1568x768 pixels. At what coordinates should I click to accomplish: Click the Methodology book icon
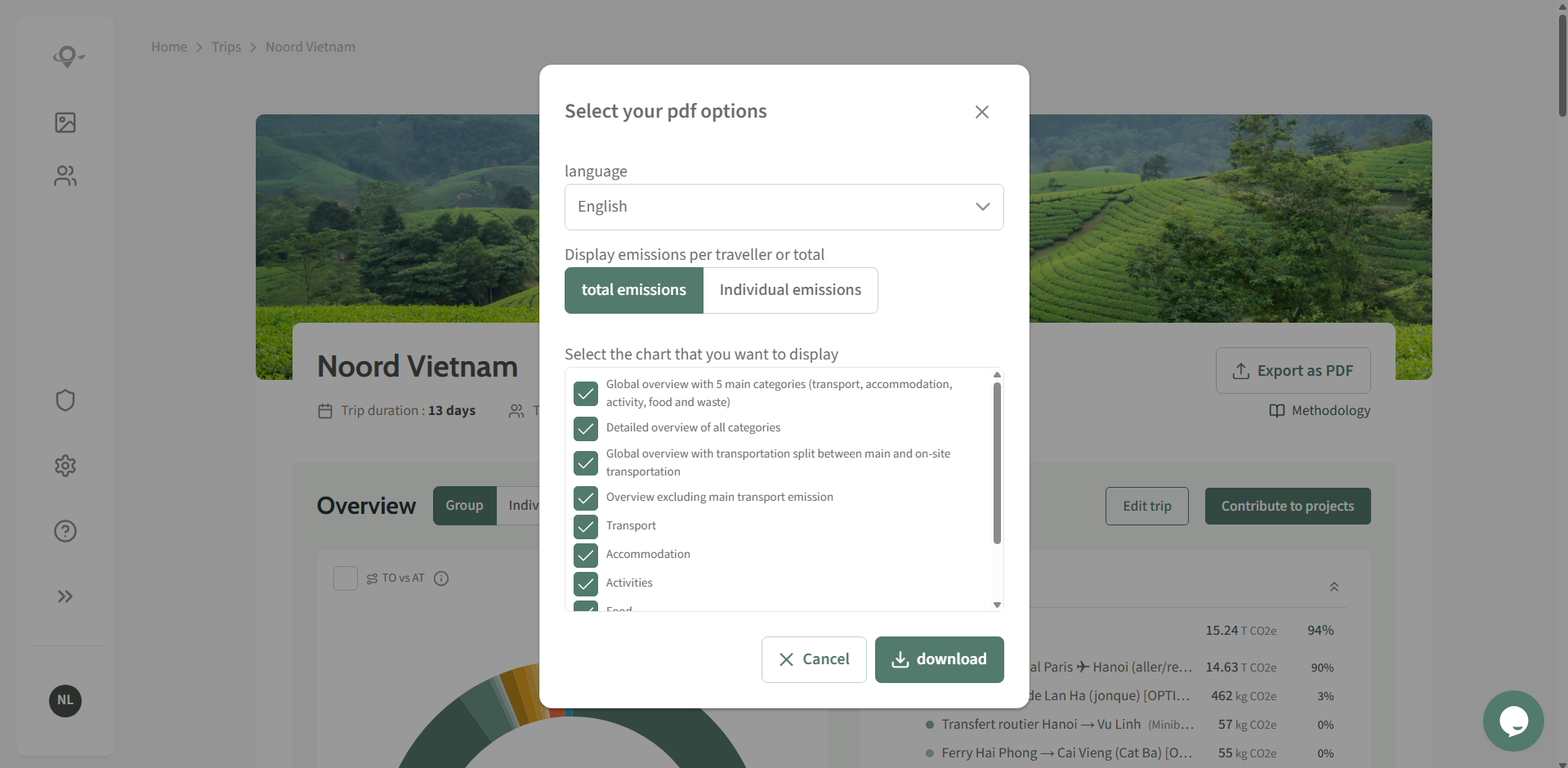pyautogui.click(x=1277, y=410)
